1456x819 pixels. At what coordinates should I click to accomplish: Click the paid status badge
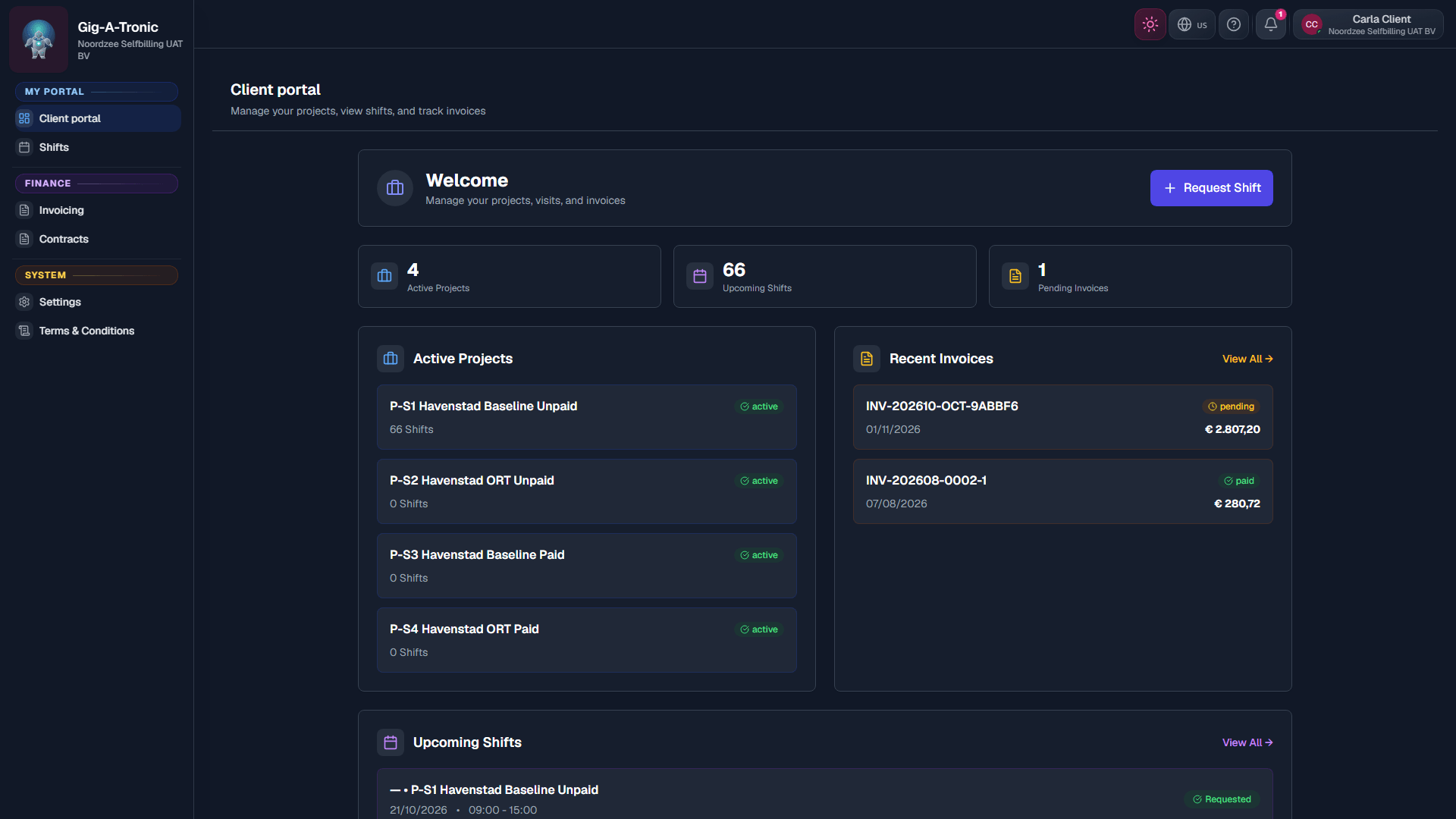point(1239,481)
